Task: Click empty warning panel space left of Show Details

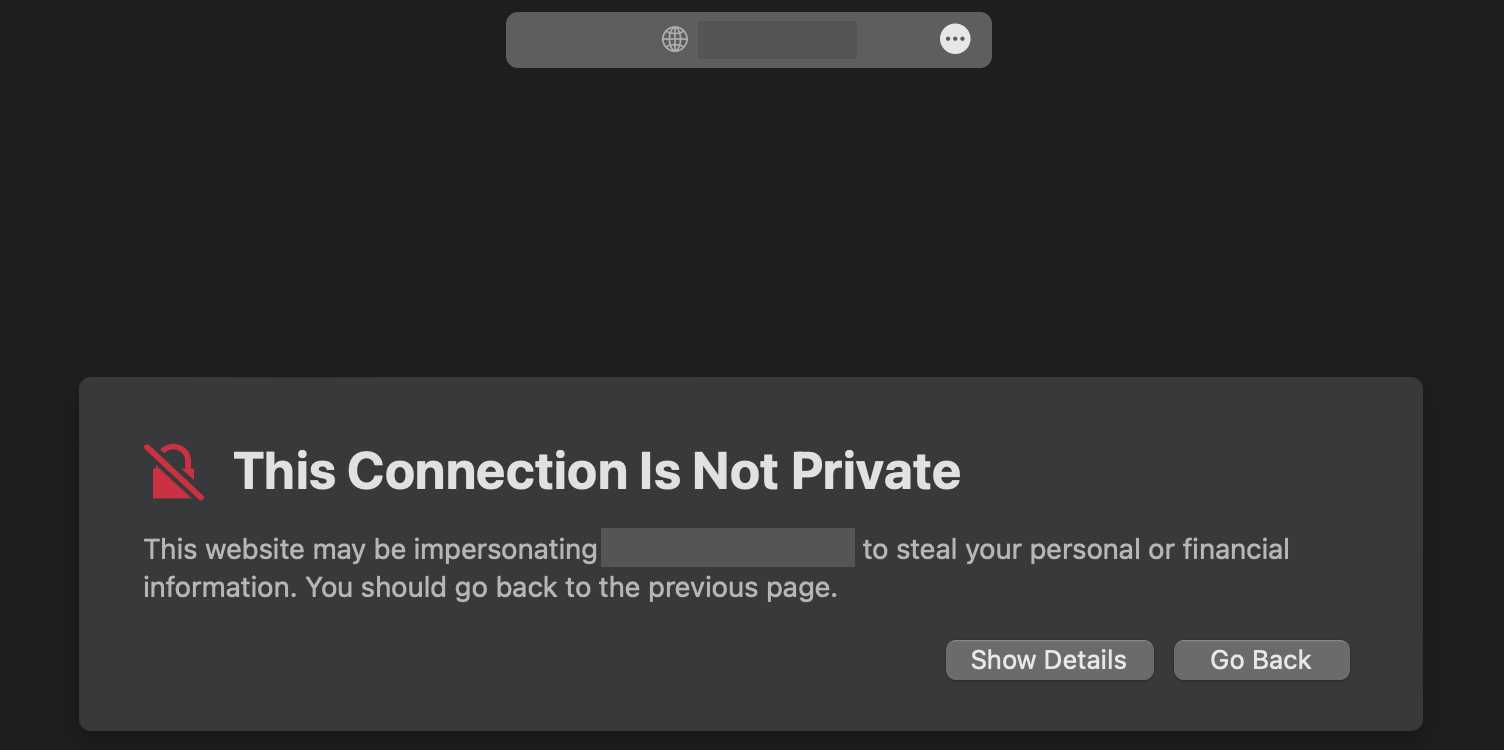Action: point(540,660)
